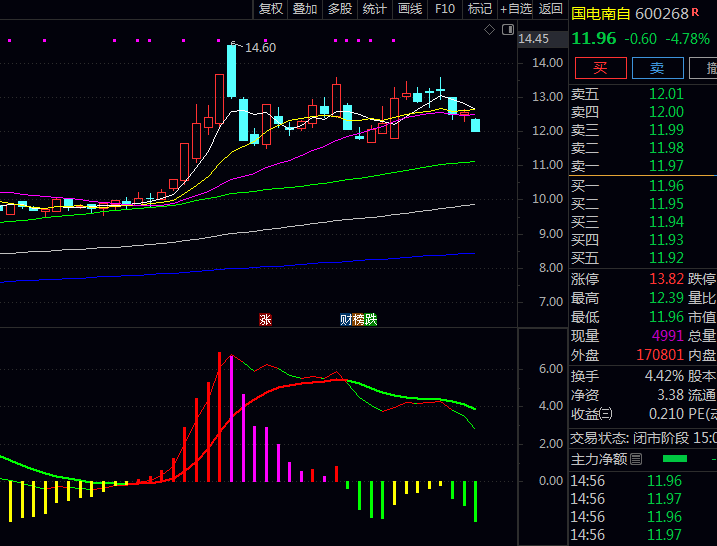Select the 买二 price 11.95
The width and height of the screenshot is (717, 546).
[666, 204]
